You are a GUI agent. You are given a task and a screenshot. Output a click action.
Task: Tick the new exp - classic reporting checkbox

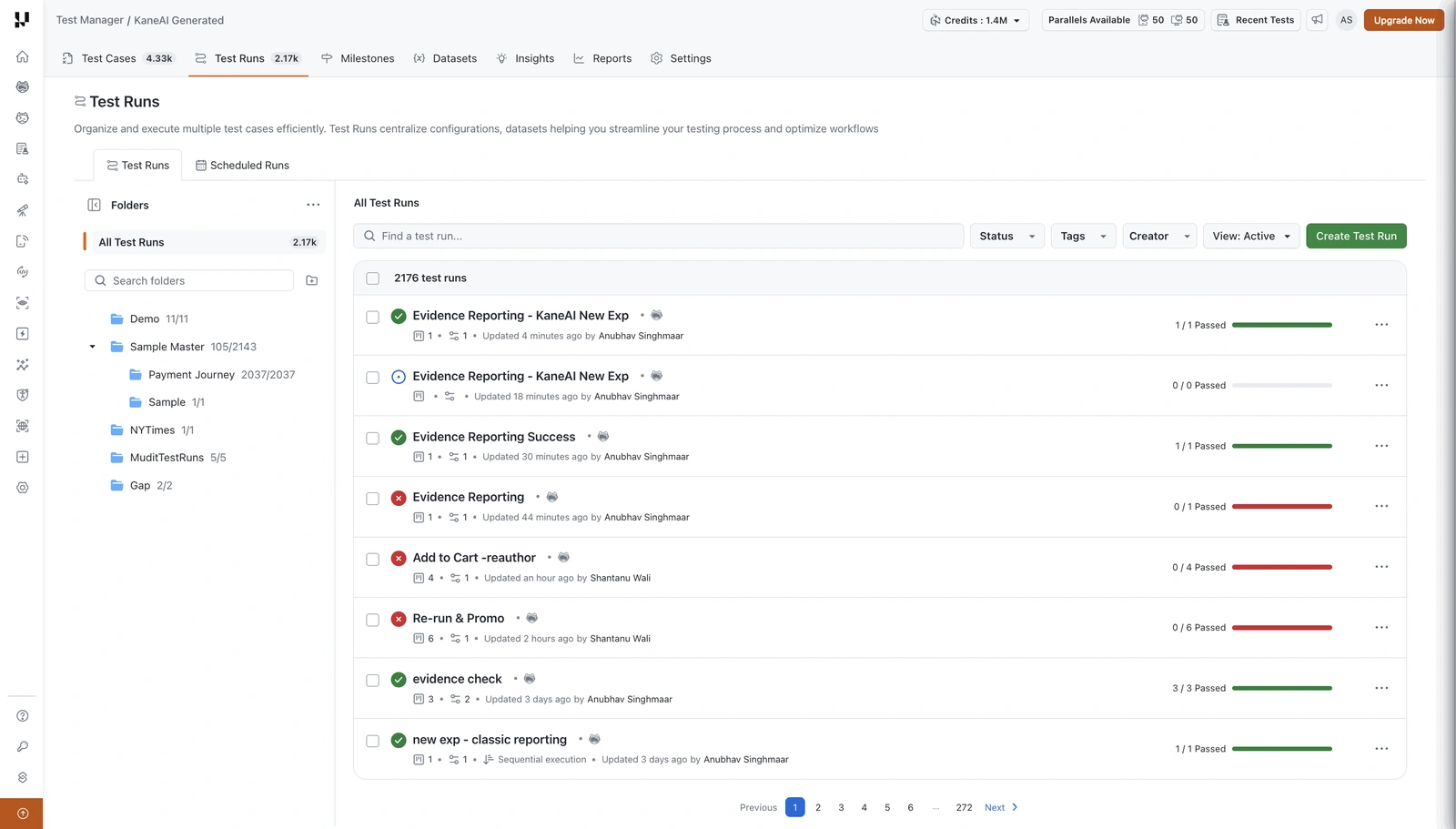tap(373, 741)
